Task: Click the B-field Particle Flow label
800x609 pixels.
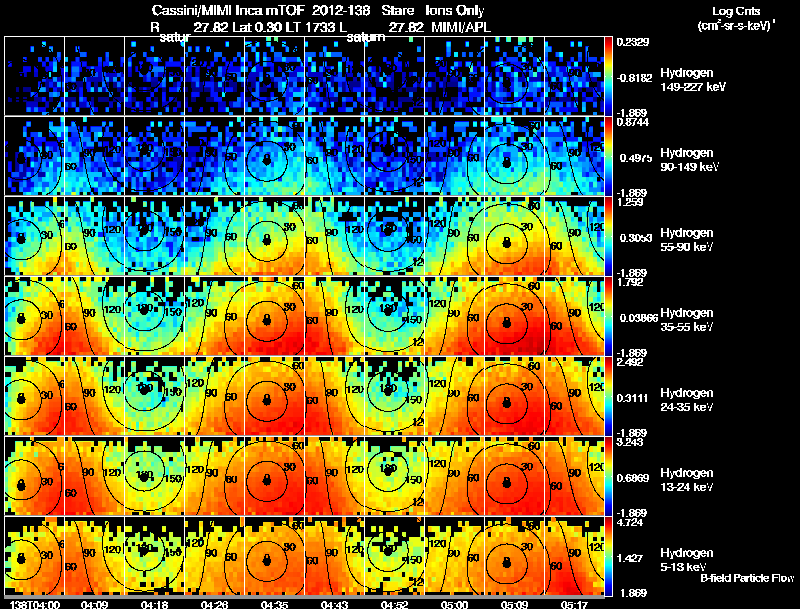Action: click(747, 578)
